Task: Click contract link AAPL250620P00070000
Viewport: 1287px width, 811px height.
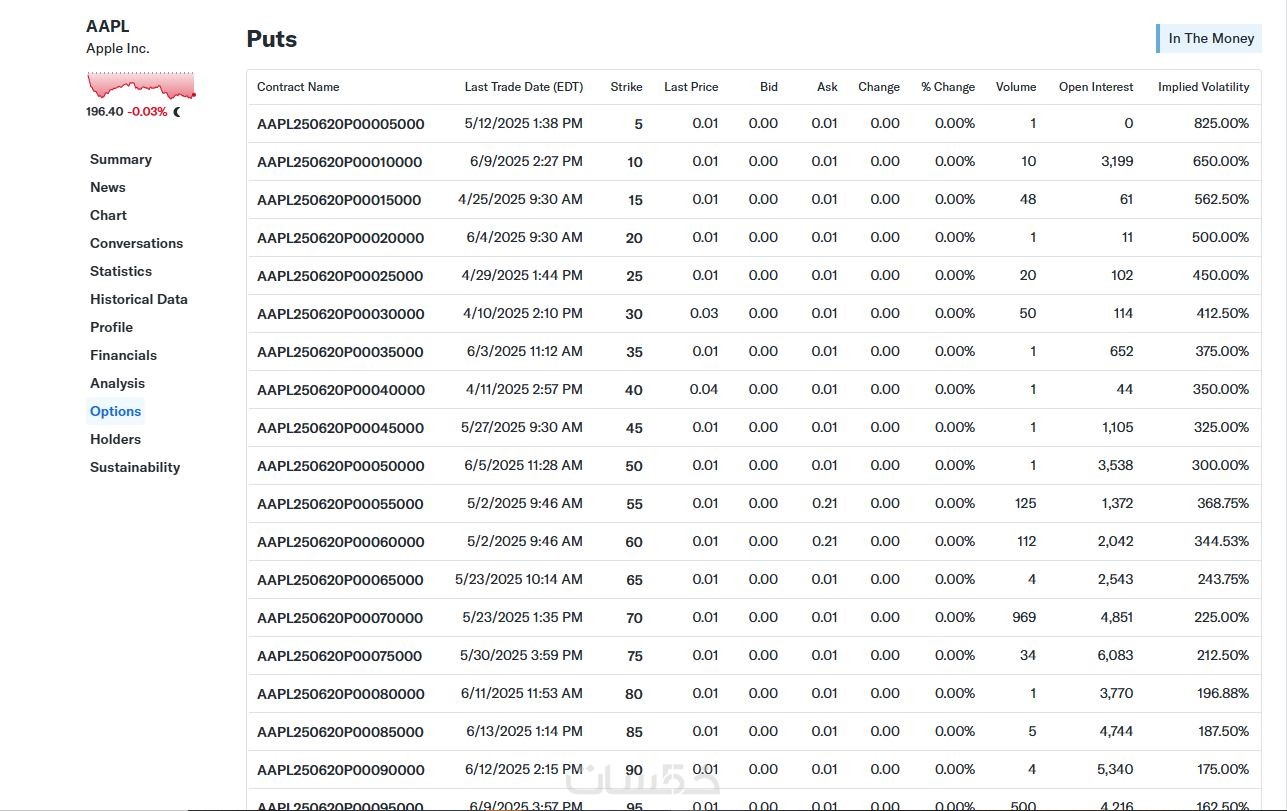Action: pos(340,618)
